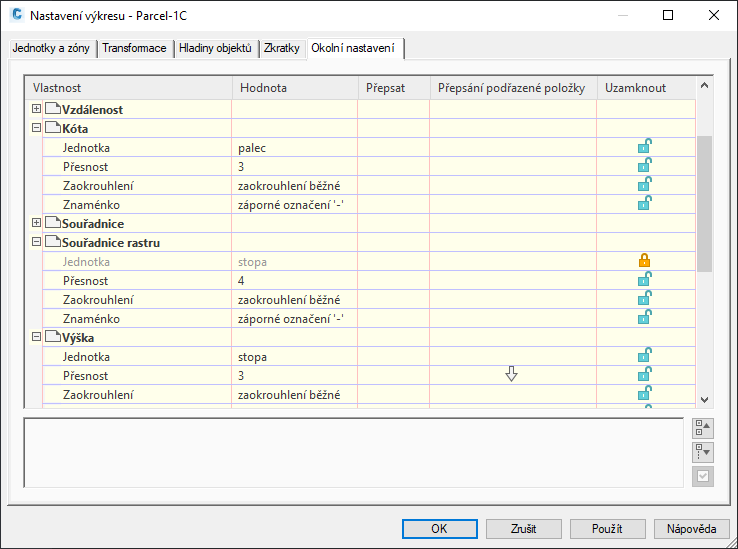Toggle lock for Souřadnice rastru Znaménko row

(x=644, y=317)
